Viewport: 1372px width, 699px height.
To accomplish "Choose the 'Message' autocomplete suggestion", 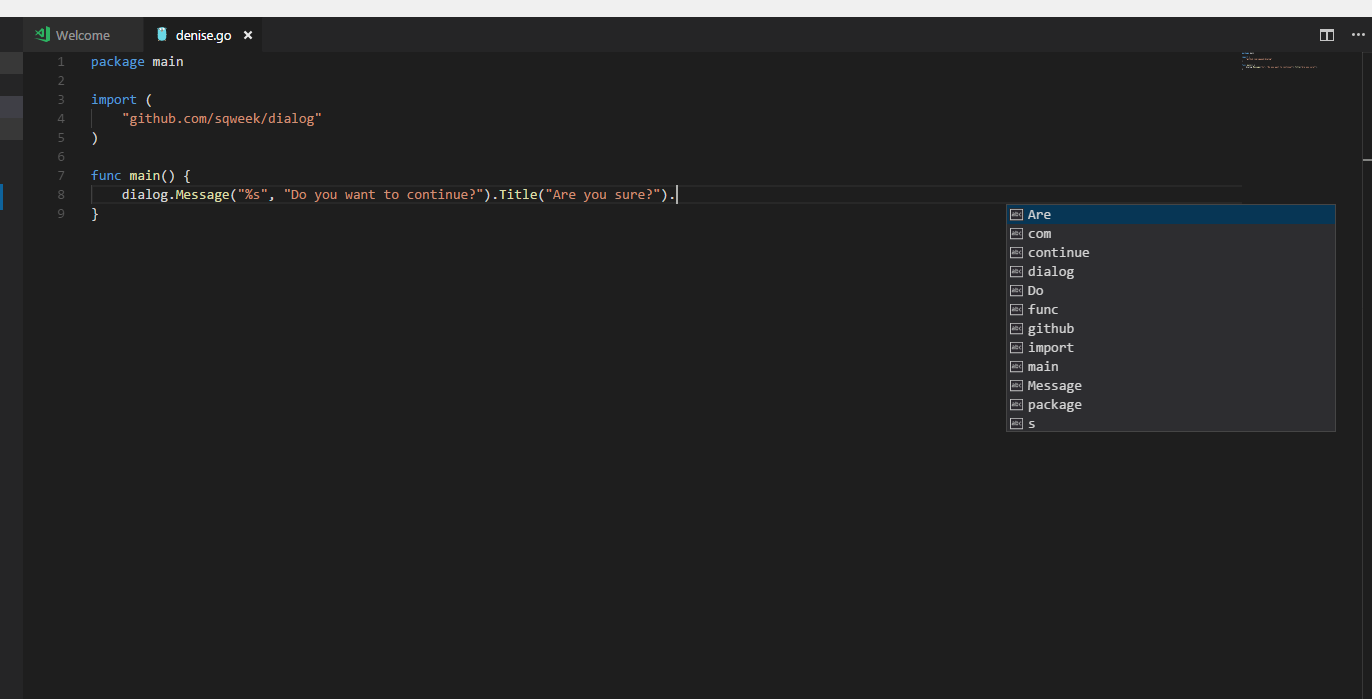I will point(1170,385).
